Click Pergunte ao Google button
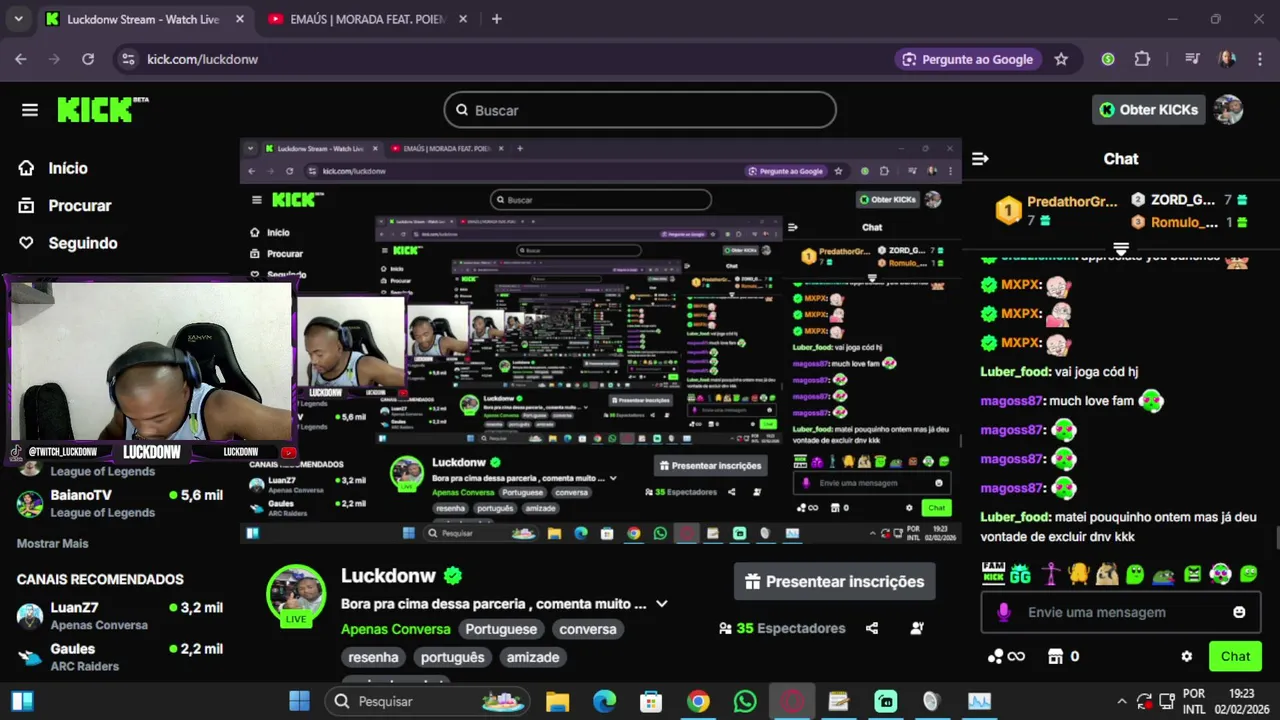Image resolution: width=1280 pixels, height=720 pixels. coord(967,59)
